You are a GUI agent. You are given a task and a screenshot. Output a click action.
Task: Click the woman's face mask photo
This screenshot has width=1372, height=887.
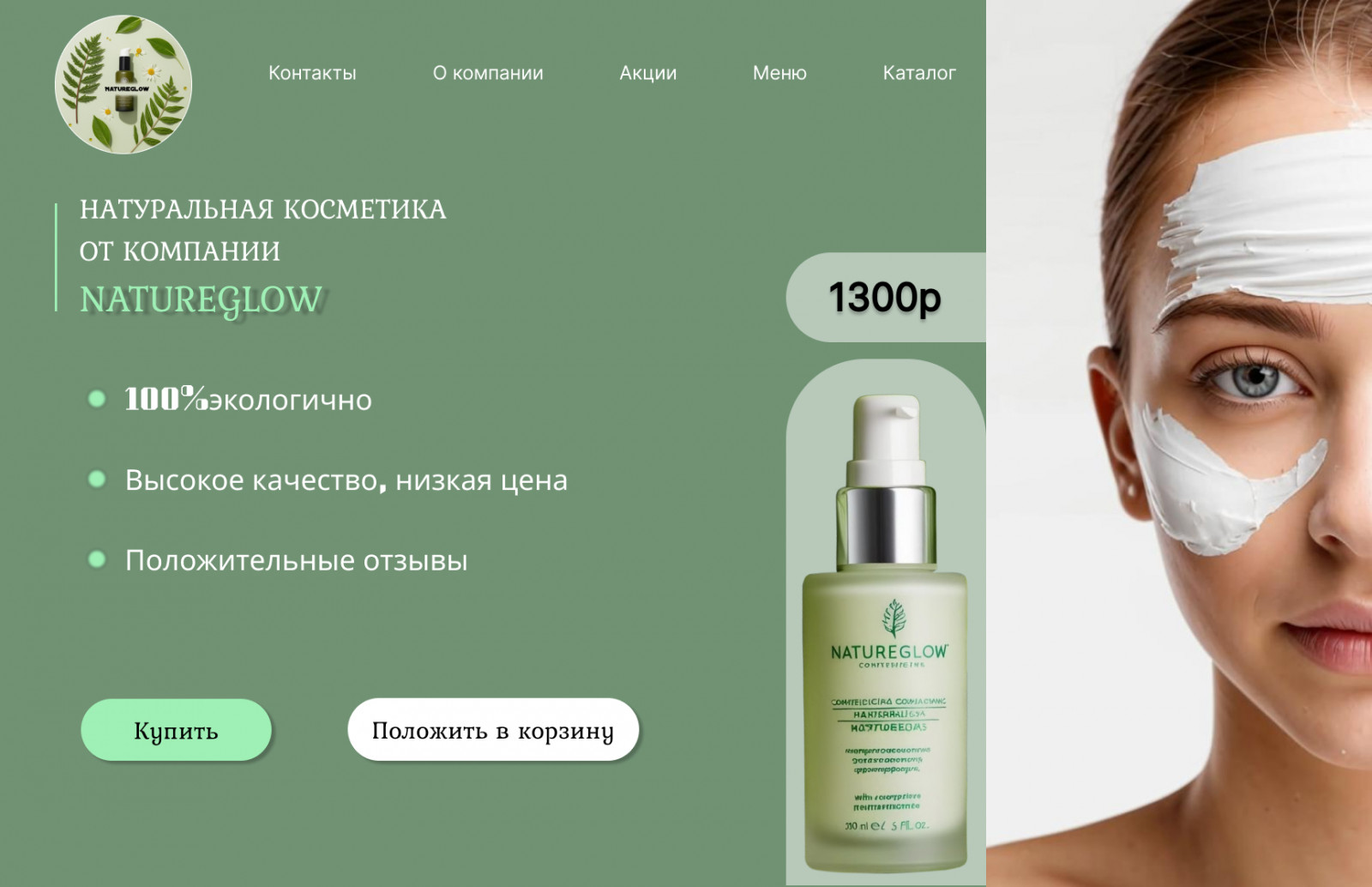click(x=1179, y=443)
